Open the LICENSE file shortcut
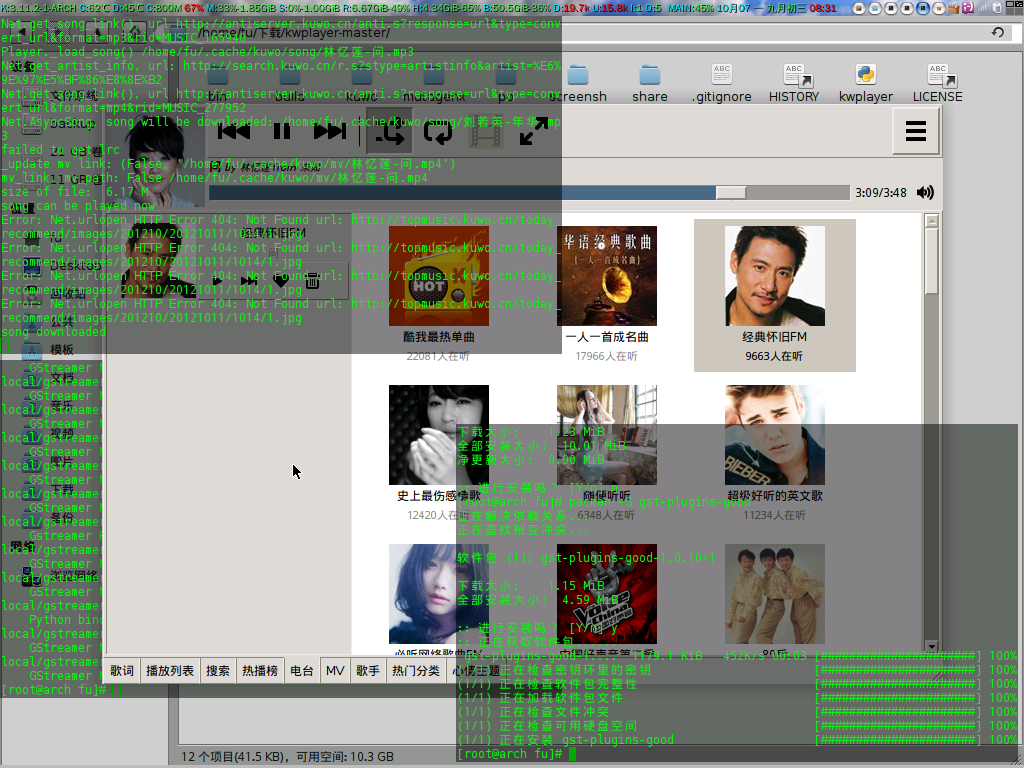Viewport: 1024px width, 768px height. pyautogui.click(x=938, y=84)
